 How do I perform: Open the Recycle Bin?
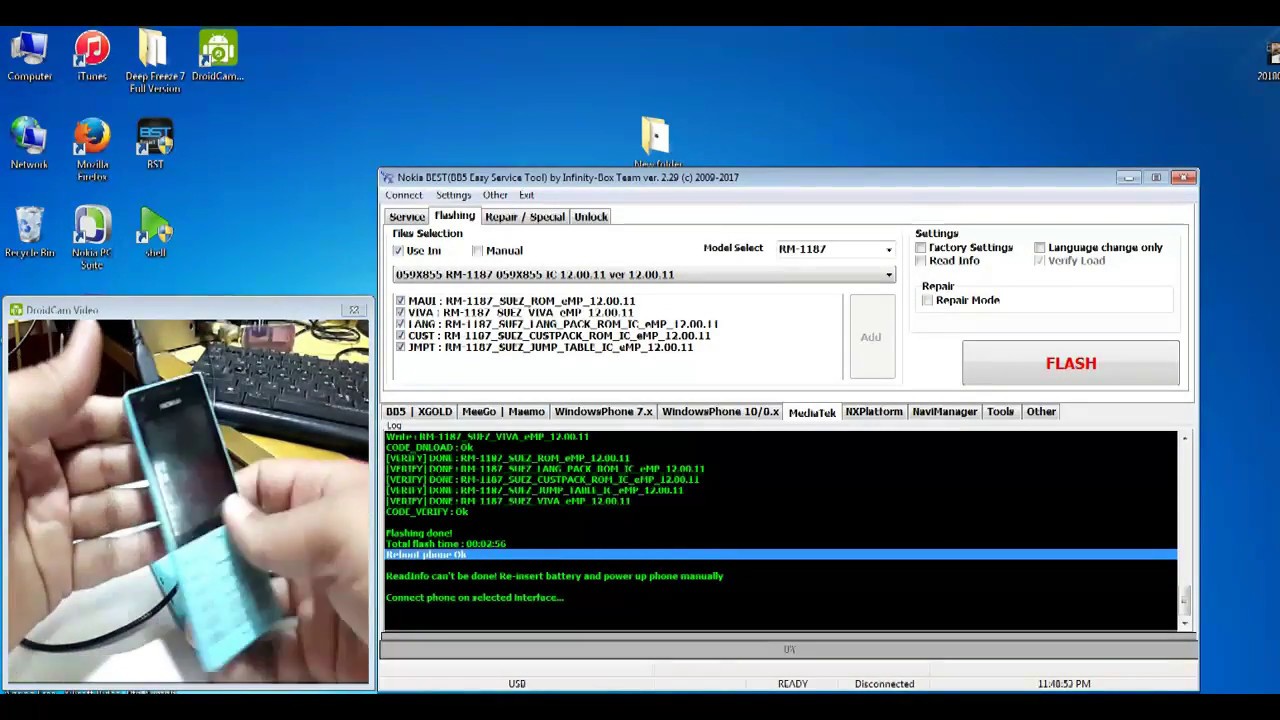click(29, 232)
